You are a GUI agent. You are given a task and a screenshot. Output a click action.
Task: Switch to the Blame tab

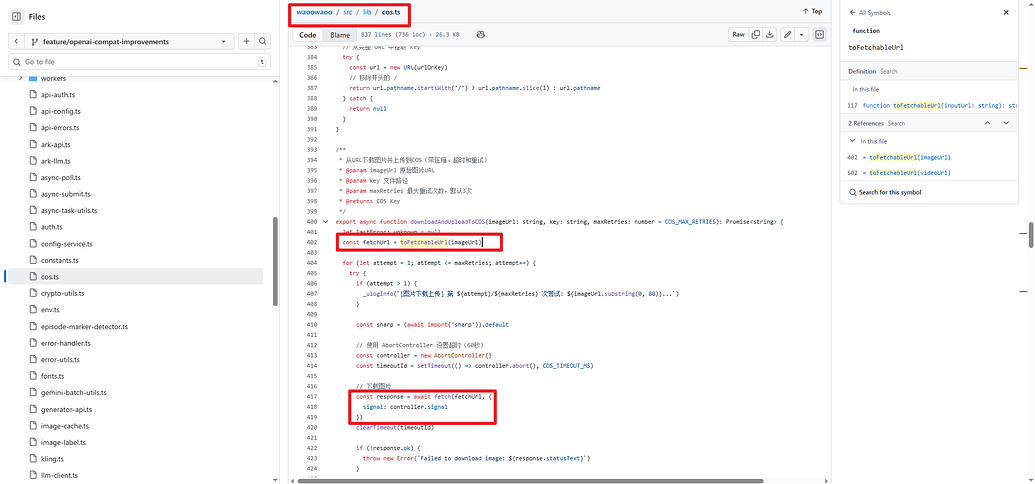pyautogui.click(x=340, y=34)
